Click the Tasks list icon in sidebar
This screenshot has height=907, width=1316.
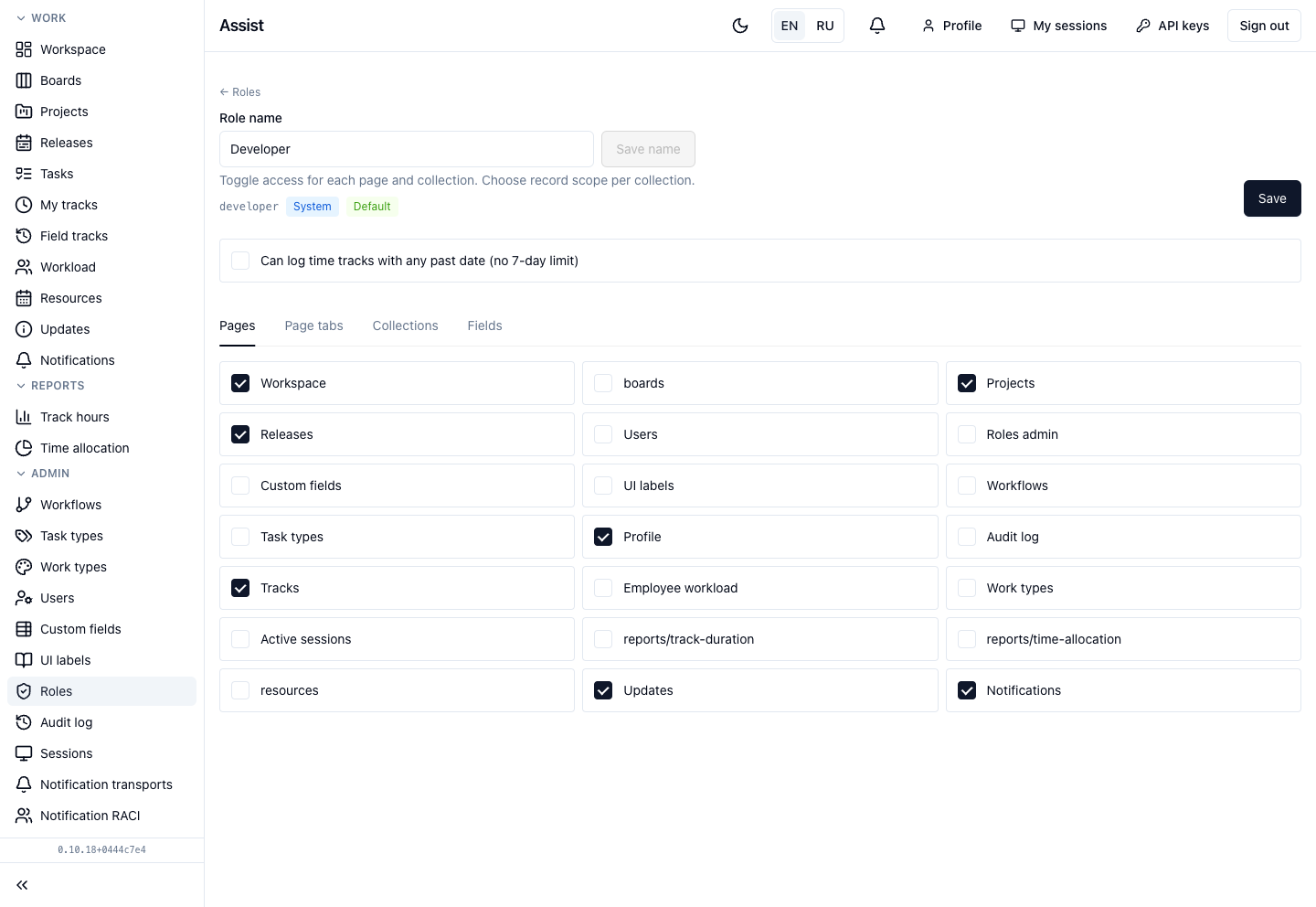coord(24,174)
